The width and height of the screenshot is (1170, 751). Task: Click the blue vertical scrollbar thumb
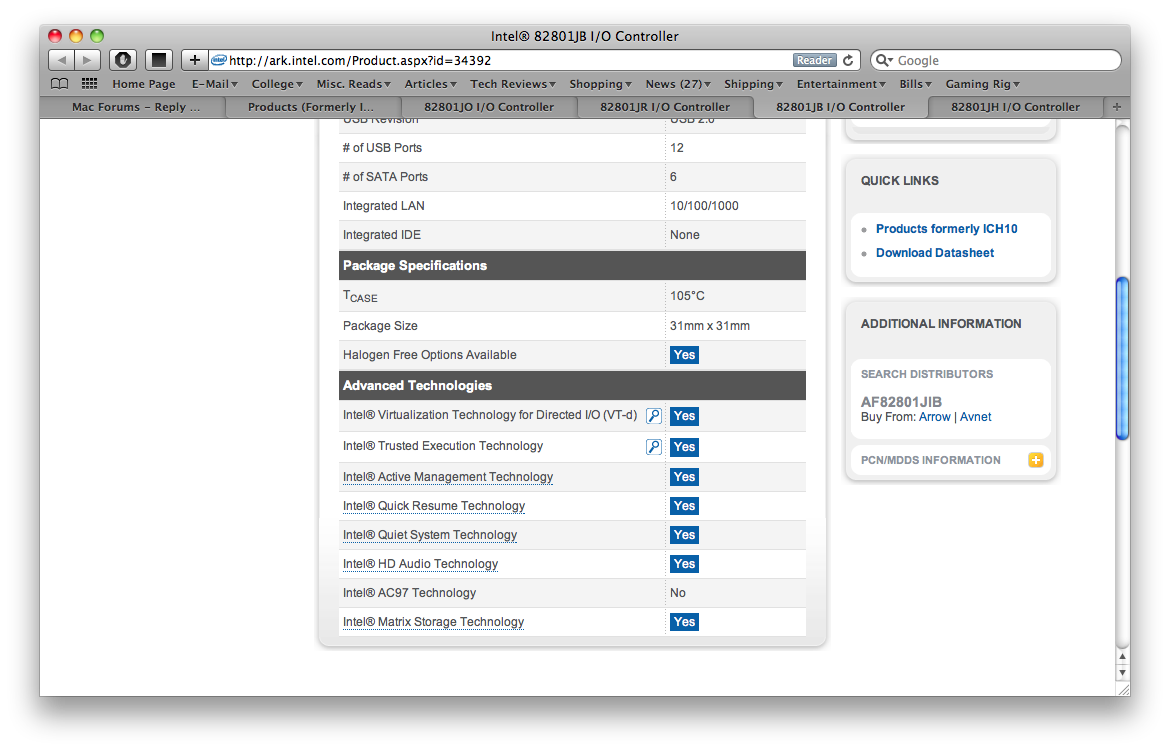click(x=1122, y=358)
